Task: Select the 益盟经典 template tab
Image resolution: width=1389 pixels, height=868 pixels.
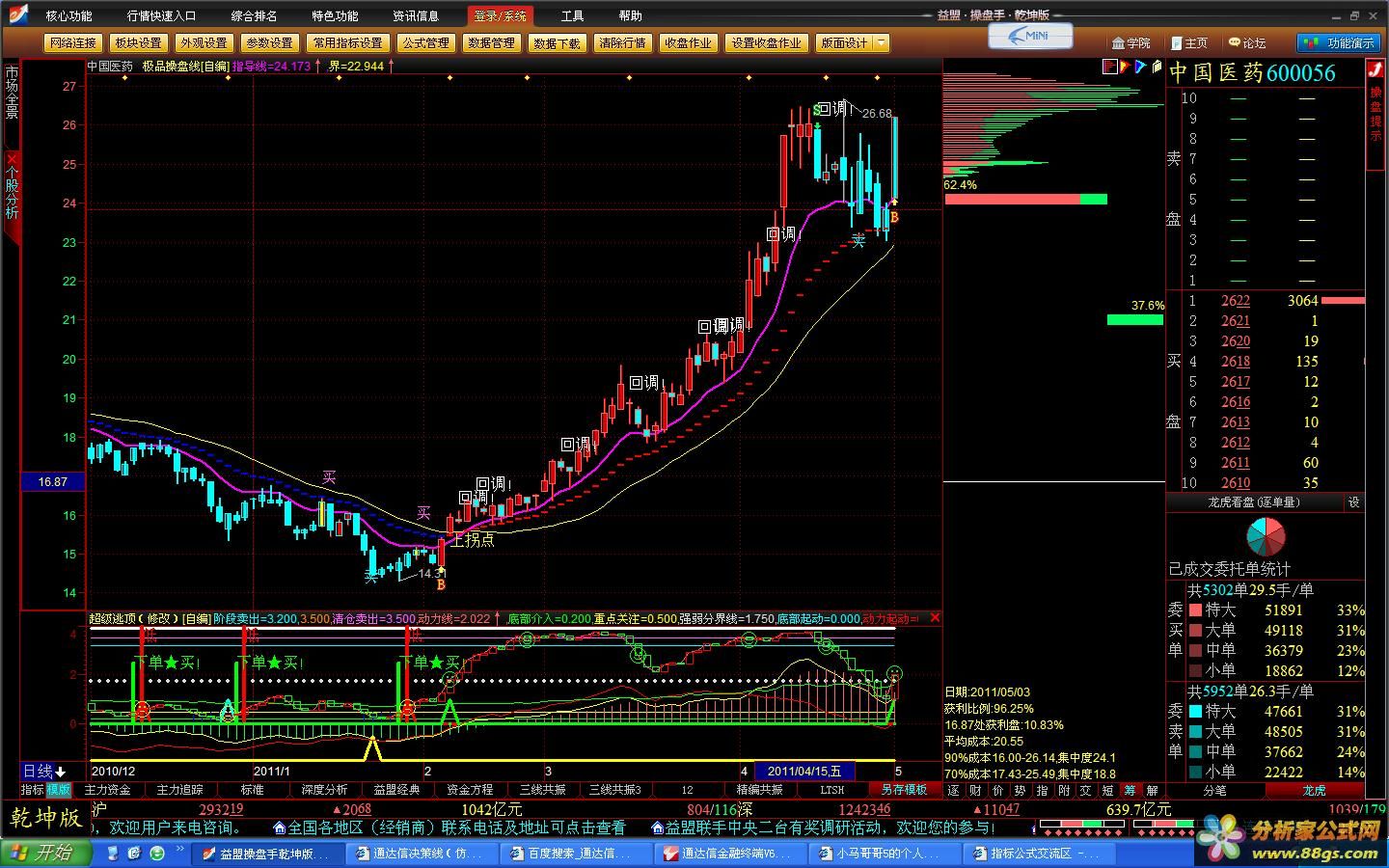Action: click(396, 790)
